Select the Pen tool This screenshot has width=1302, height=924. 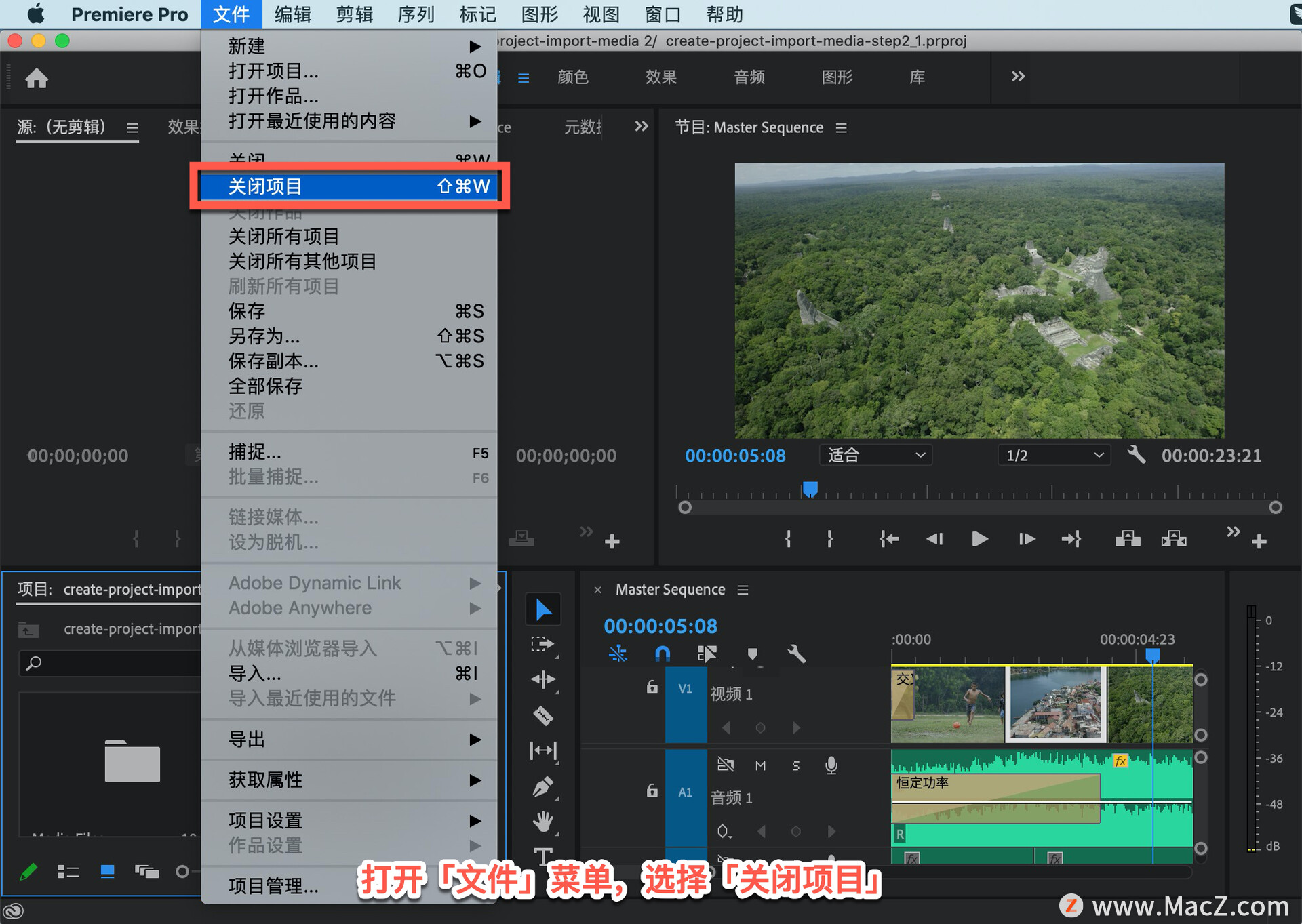coord(543,786)
